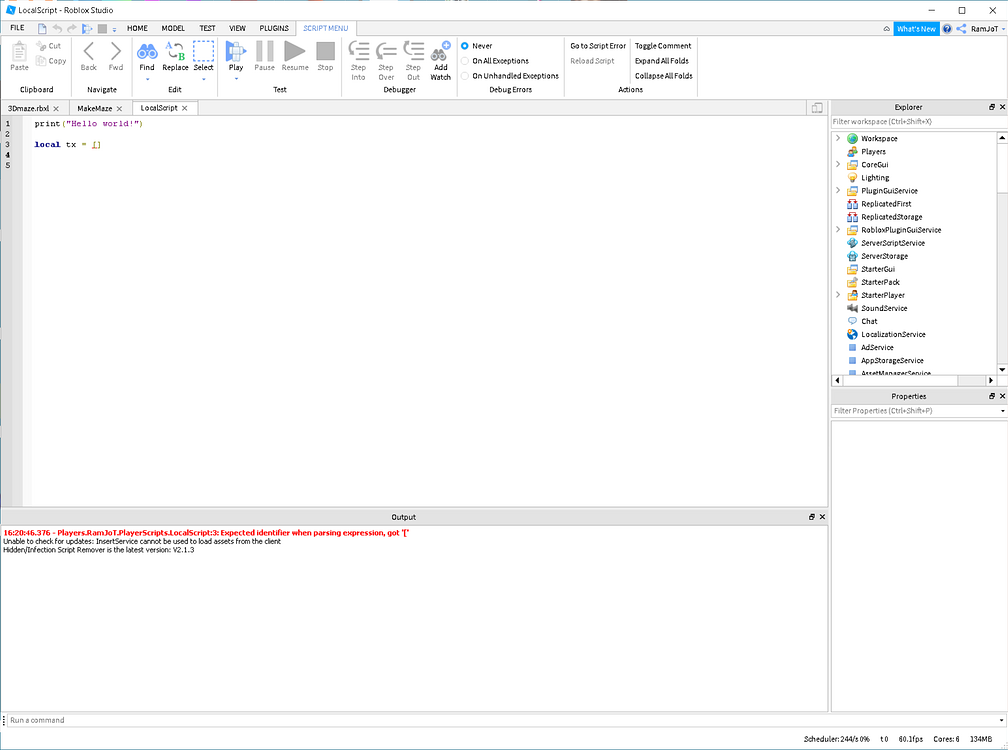Click the share icon next to RamJoT
The width and height of the screenshot is (1008, 750).
pyautogui.click(x=961, y=29)
